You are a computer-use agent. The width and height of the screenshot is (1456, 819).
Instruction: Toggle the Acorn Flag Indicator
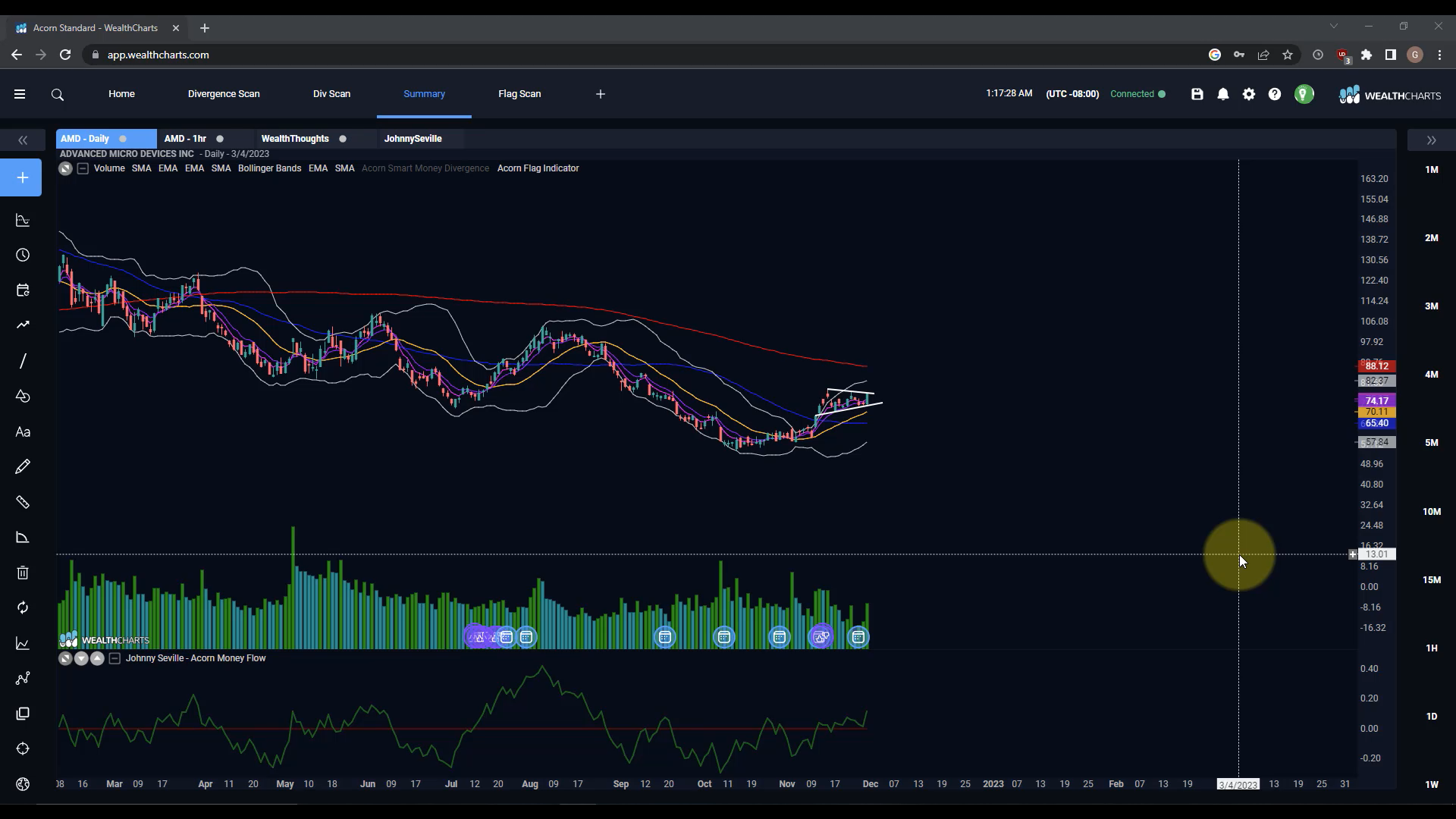click(538, 168)
